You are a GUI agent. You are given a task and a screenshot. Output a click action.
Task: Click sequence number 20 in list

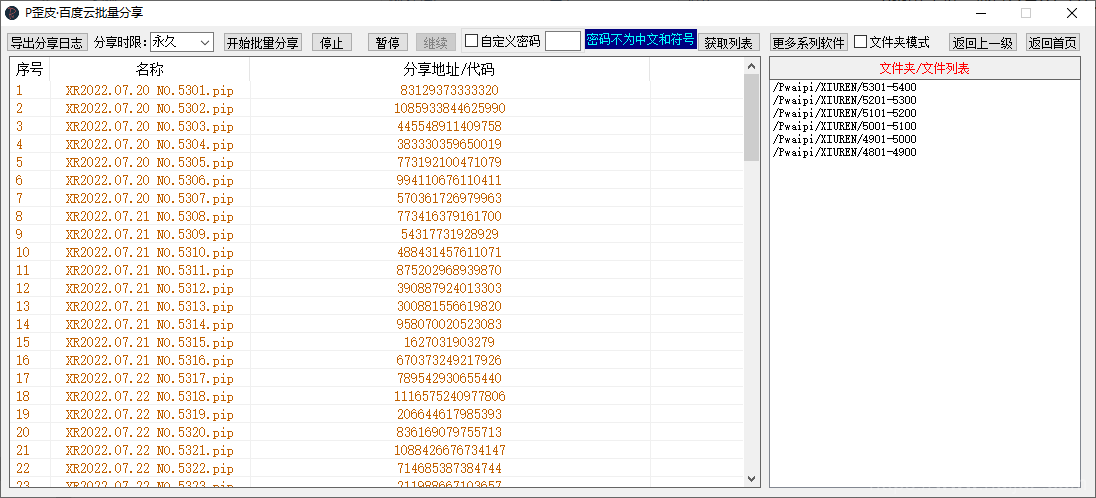point(23,432)
